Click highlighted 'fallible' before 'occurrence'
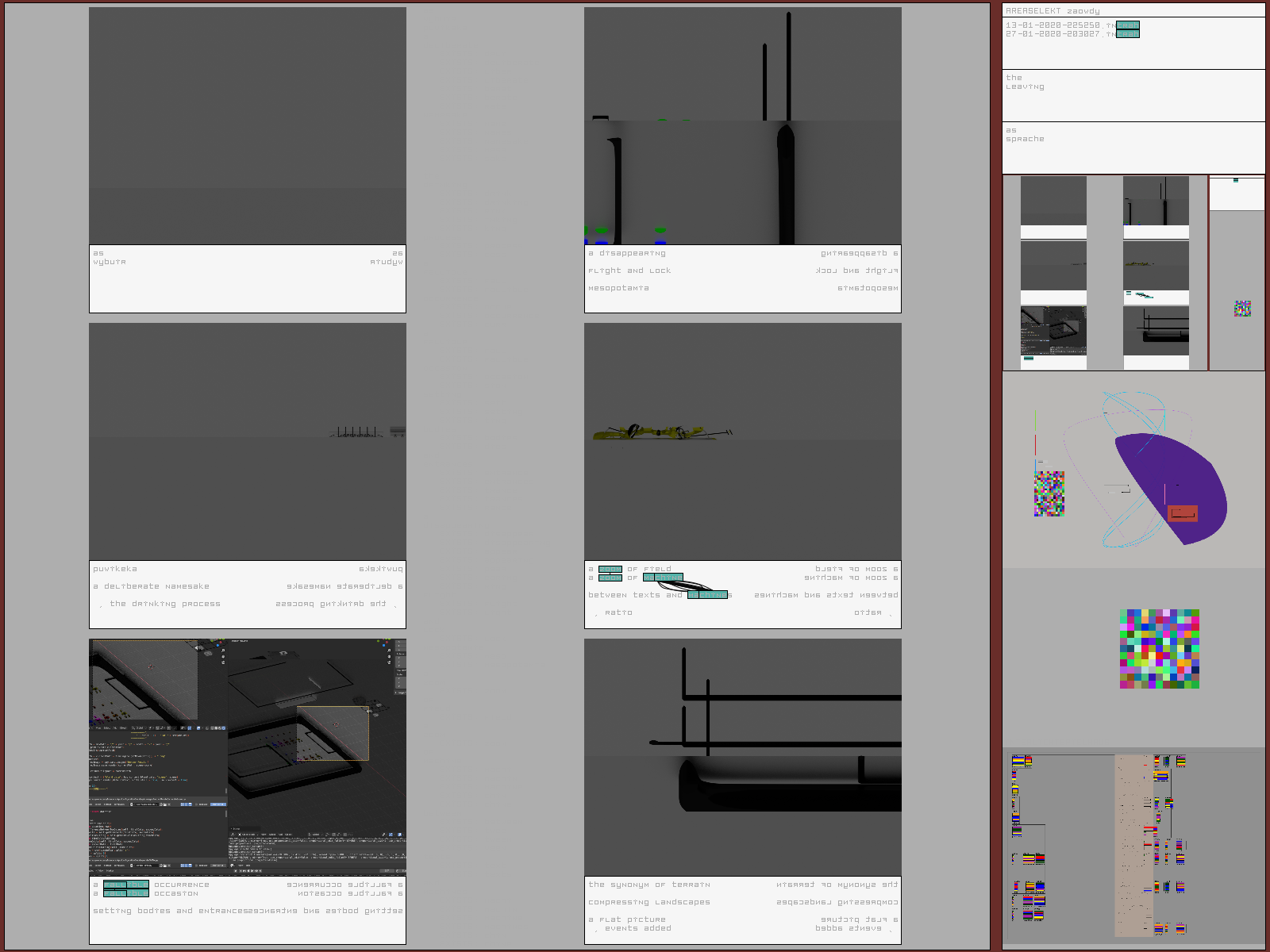 point(125,885)
